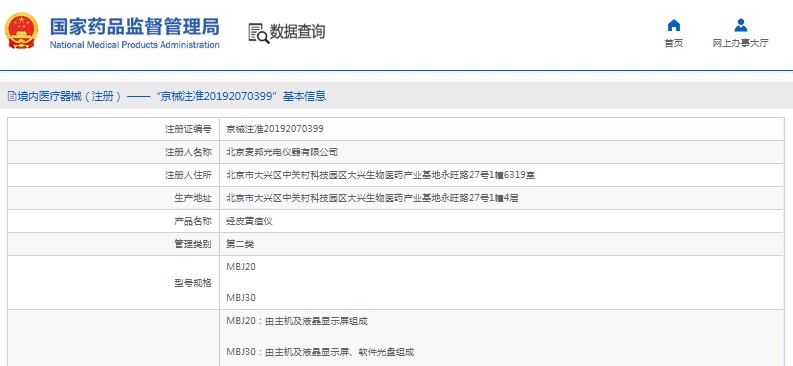Select line MBJ20：由主机及液晶显示屏组成
The image size is (793, 366).
tap(297, 322)
